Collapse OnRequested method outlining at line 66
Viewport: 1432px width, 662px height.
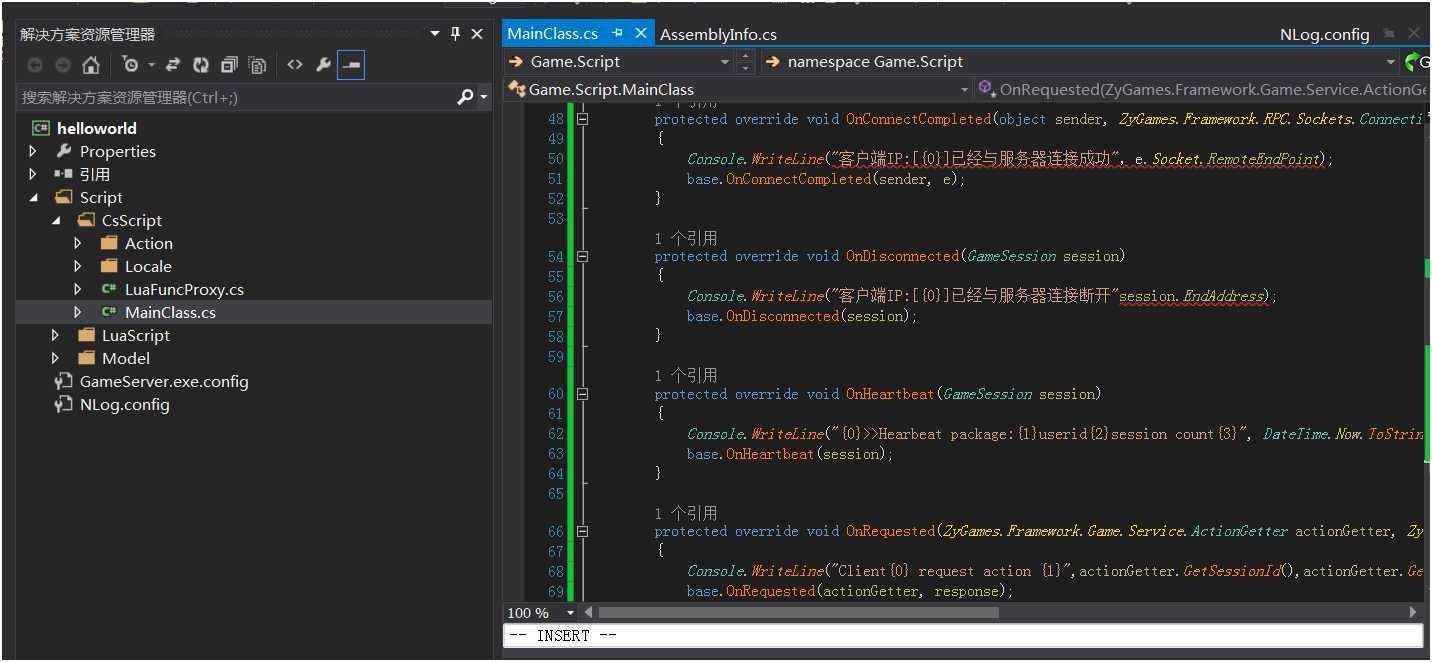[582, 531]
